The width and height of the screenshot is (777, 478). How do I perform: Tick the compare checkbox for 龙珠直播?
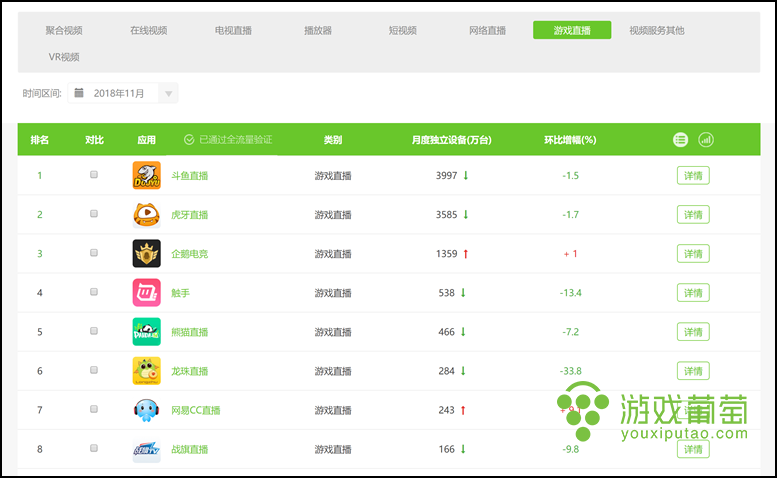pos(94,370)
